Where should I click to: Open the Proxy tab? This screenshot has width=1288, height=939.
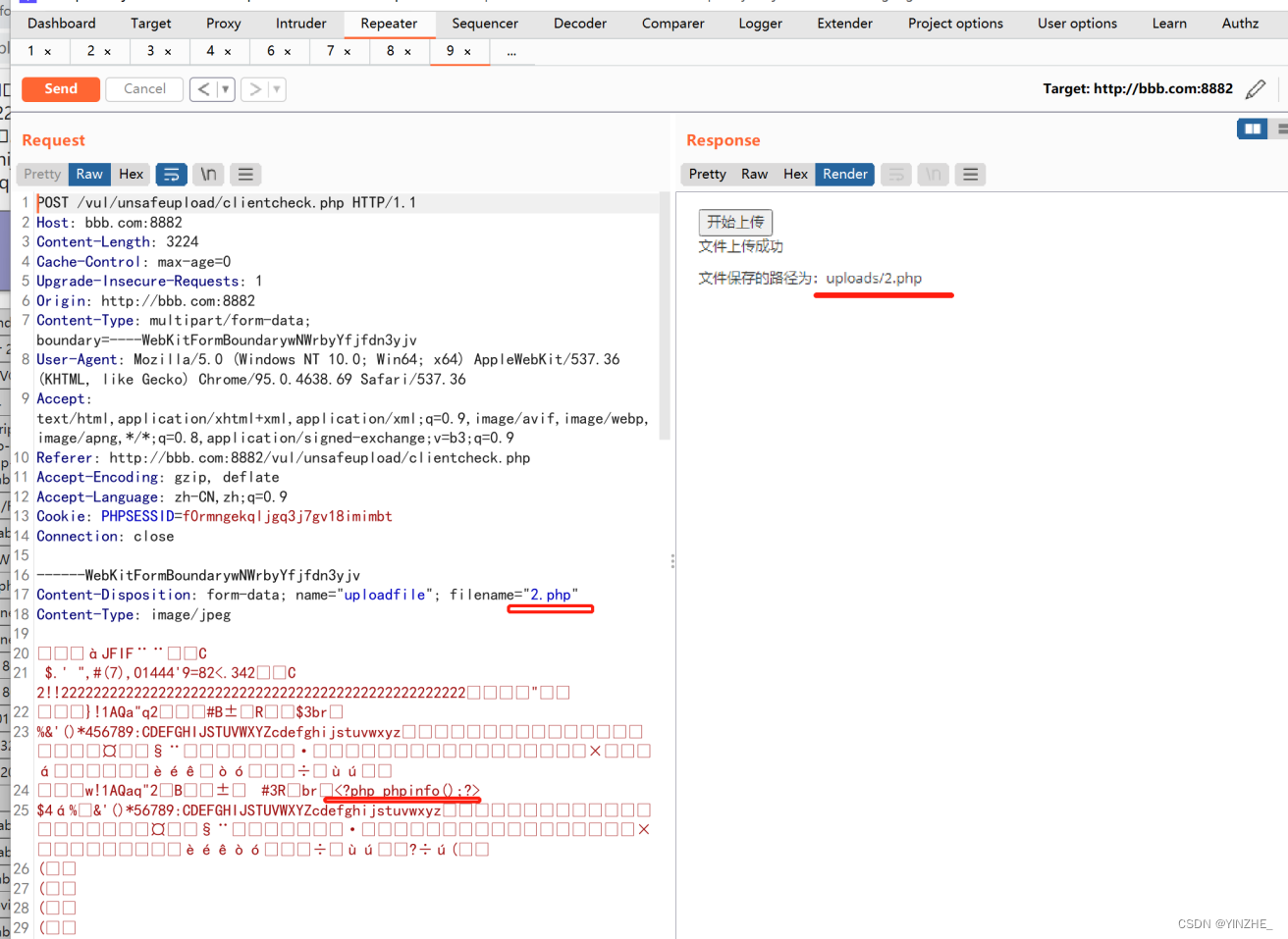(x=224, y=24)
